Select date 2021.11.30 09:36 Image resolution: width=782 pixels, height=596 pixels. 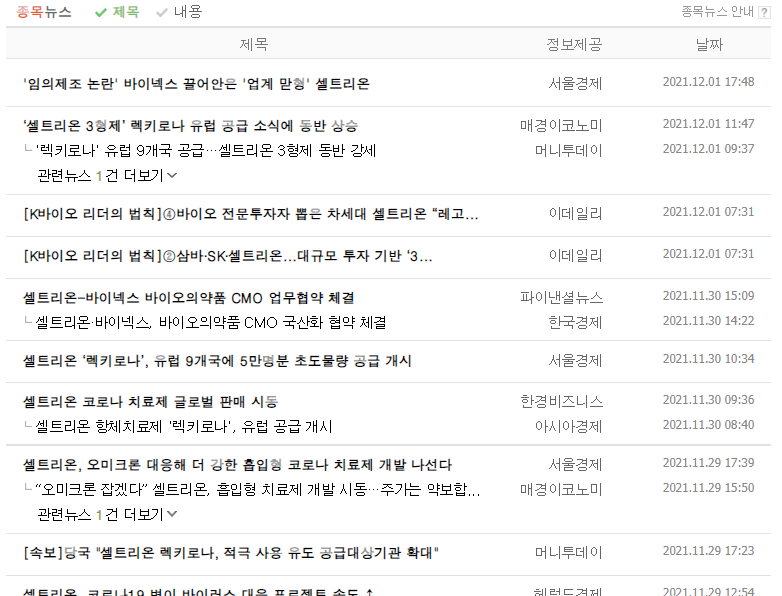(x=708, y=400)
